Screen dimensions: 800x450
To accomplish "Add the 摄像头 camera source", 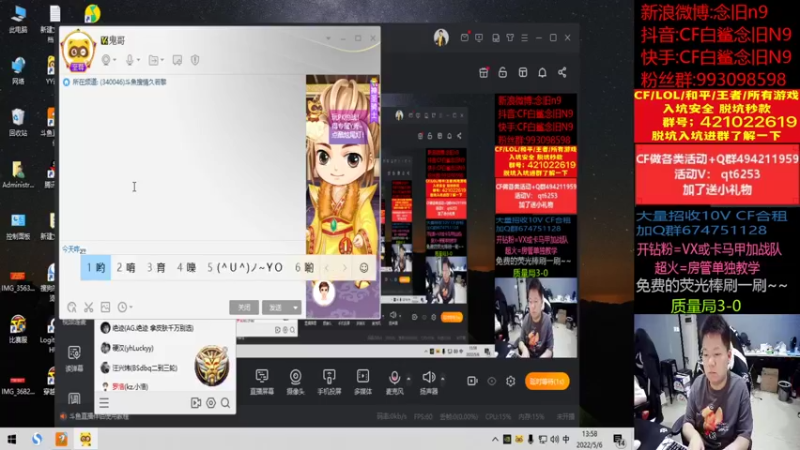I will pos(295,382).
